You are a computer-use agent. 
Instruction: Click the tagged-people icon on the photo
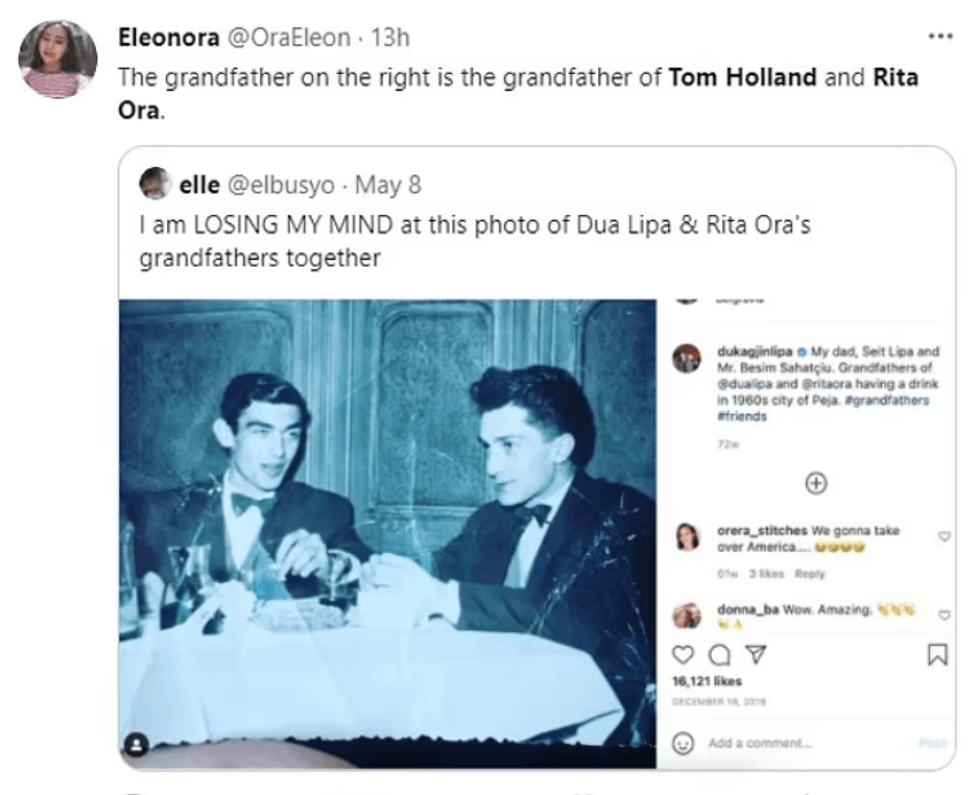136,744
